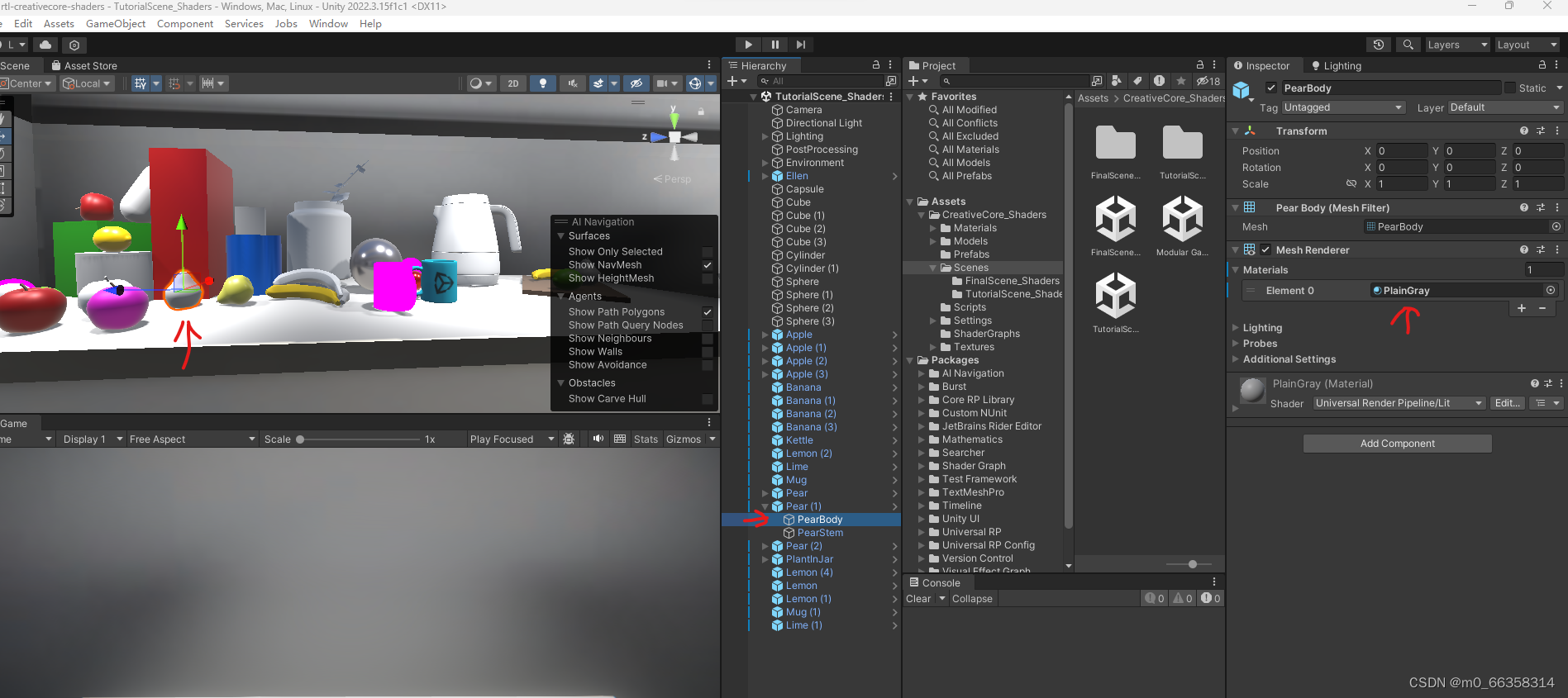The width and height of the screenshot is (1568, 698).
Task: Click Stats button in Game view
Action: 646,439
